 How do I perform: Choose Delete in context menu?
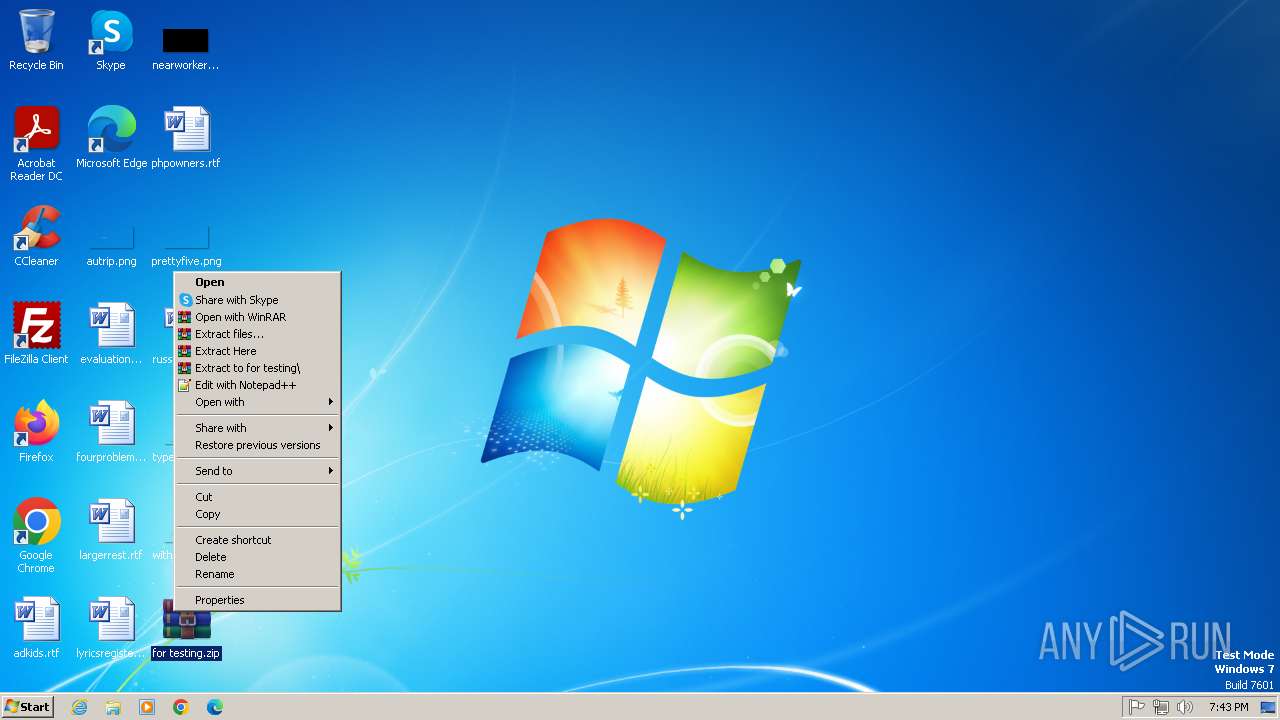(x=258, y=557)
